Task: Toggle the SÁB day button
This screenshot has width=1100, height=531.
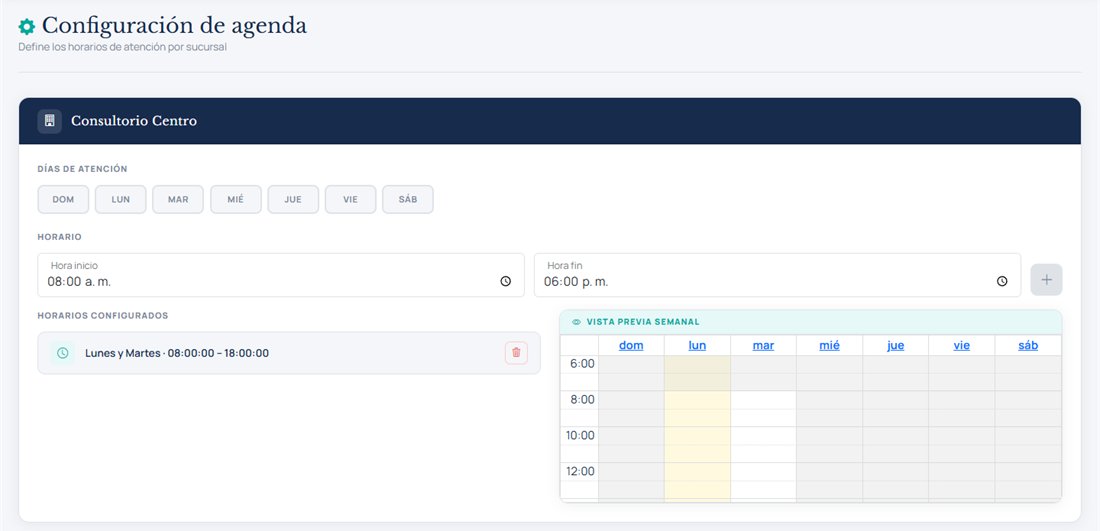Action: click(408, 199)
